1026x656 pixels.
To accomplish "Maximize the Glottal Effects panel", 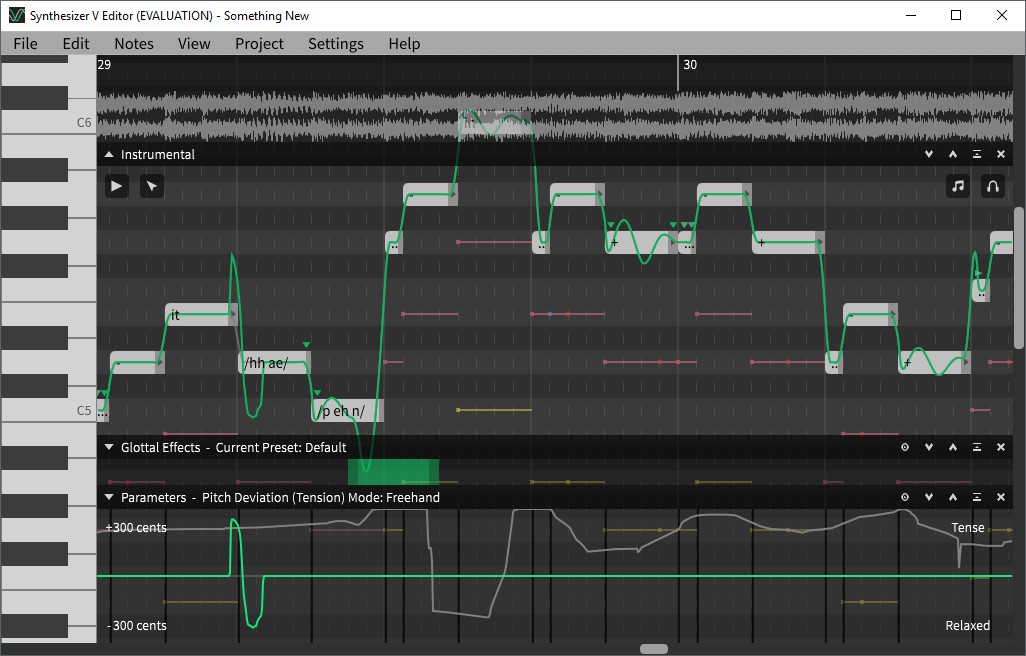I will click(x=977, y=448).
